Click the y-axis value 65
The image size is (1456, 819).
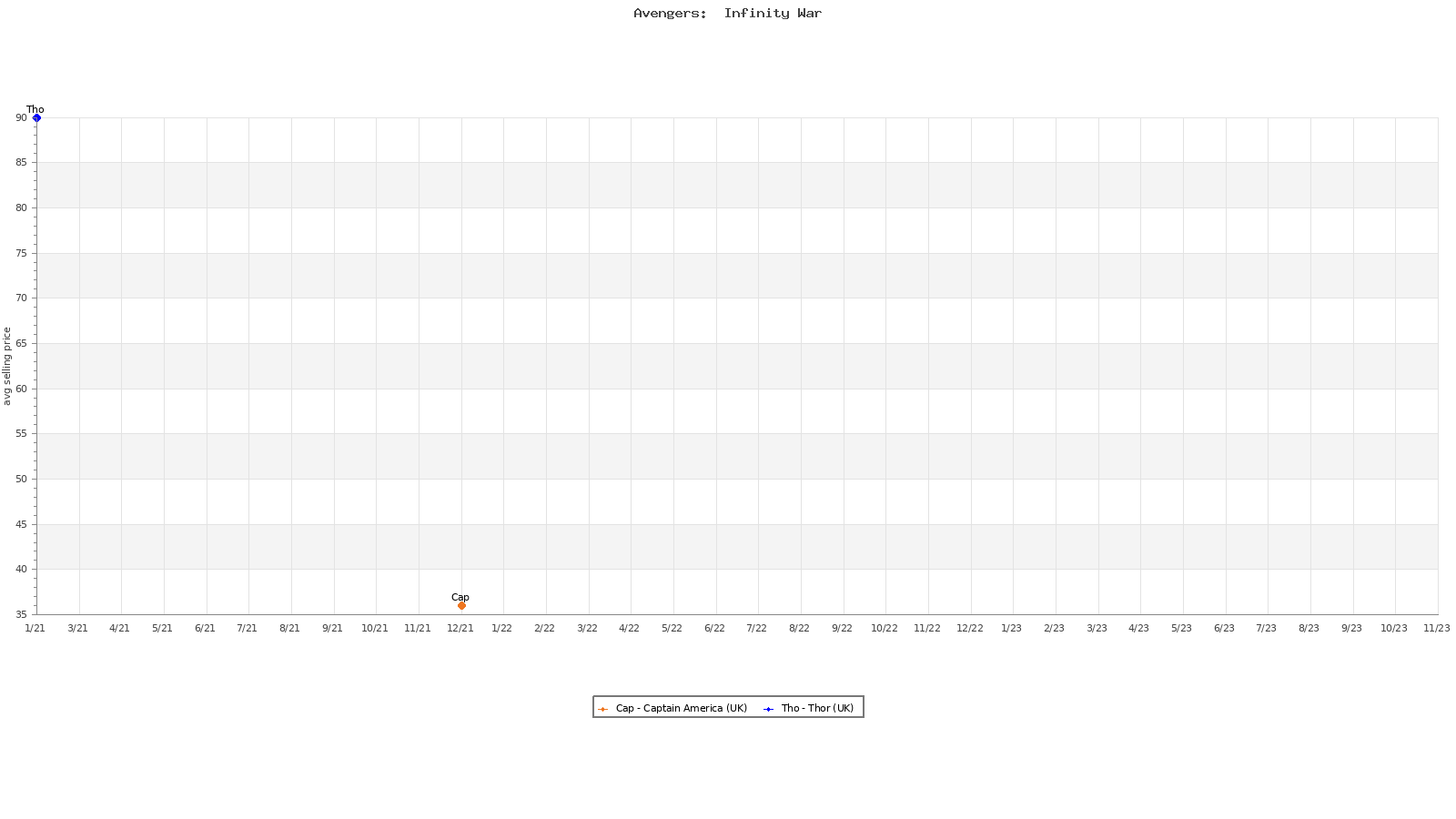[x=21, y=343]
